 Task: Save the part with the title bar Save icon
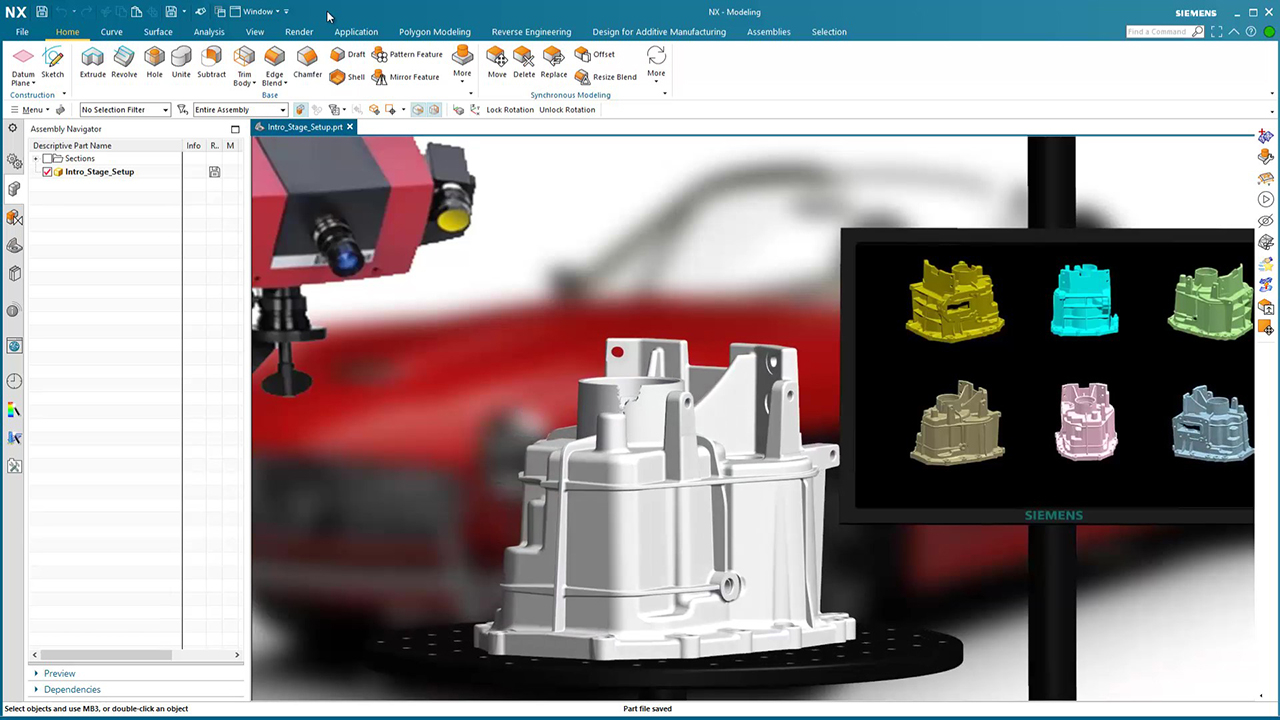click(x=42, y=12)
